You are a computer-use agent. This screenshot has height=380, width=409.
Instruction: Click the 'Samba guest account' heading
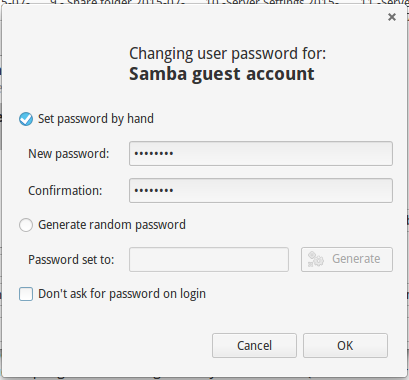point(222,74)
